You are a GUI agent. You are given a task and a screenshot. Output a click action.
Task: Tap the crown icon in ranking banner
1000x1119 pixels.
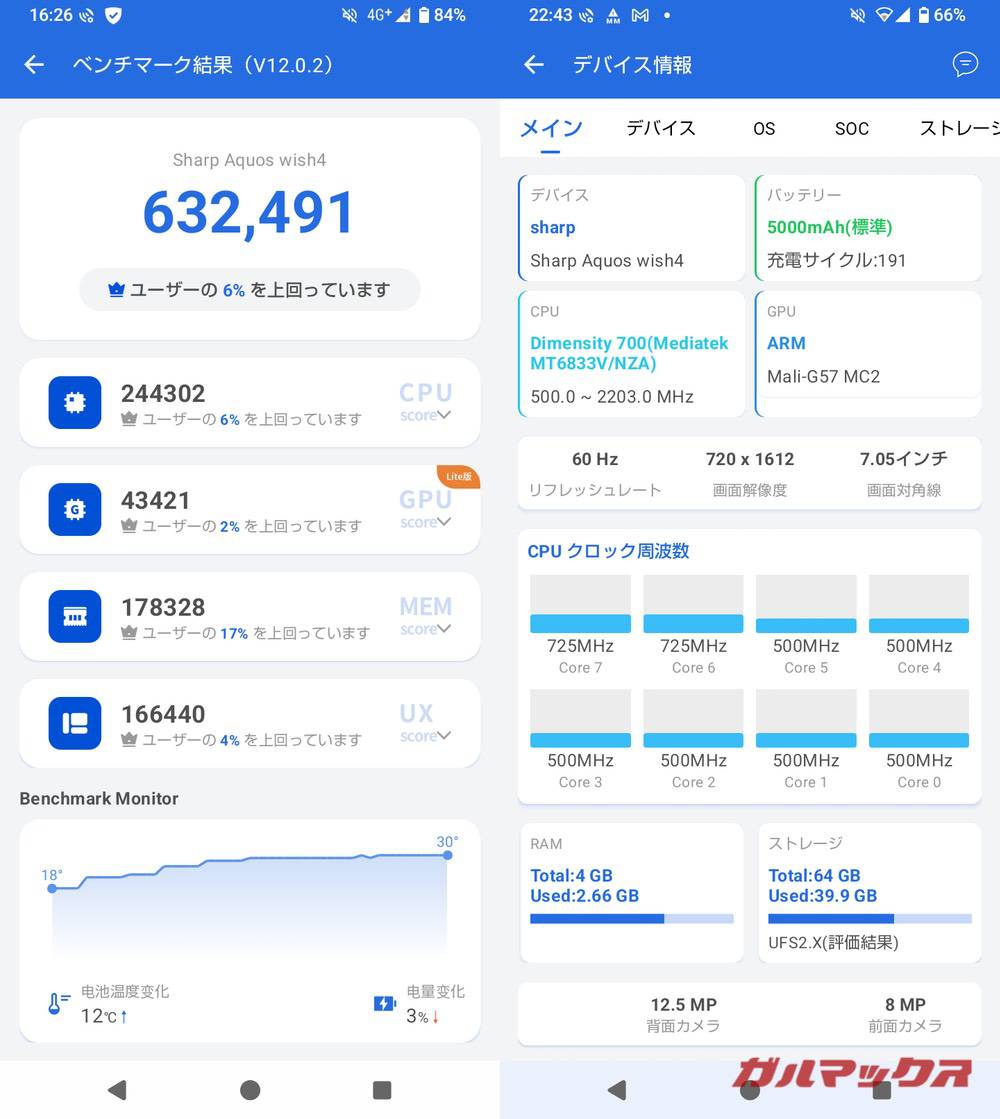(x=116, y=290)
